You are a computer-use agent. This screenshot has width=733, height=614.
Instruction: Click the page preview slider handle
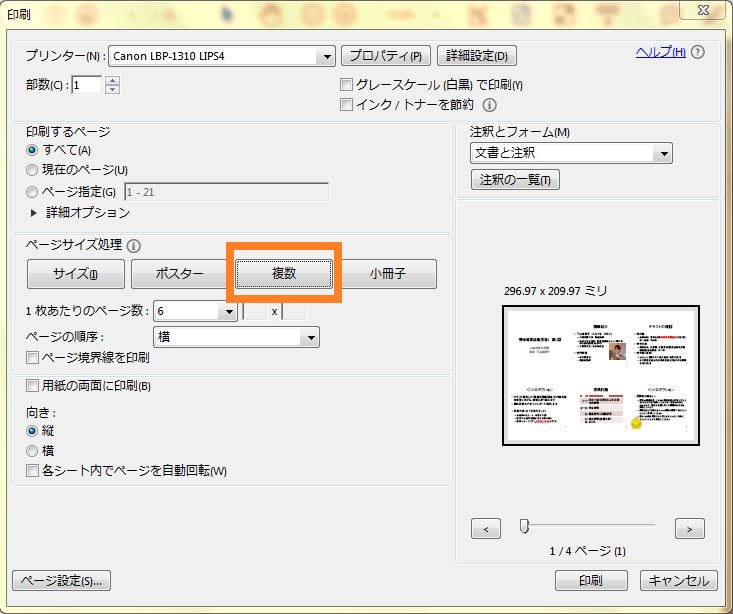click(x=523, y=526)
